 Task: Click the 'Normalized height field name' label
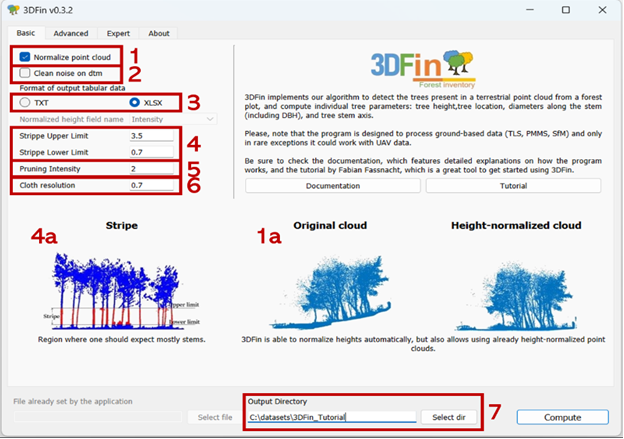click(x=71, y=119)
